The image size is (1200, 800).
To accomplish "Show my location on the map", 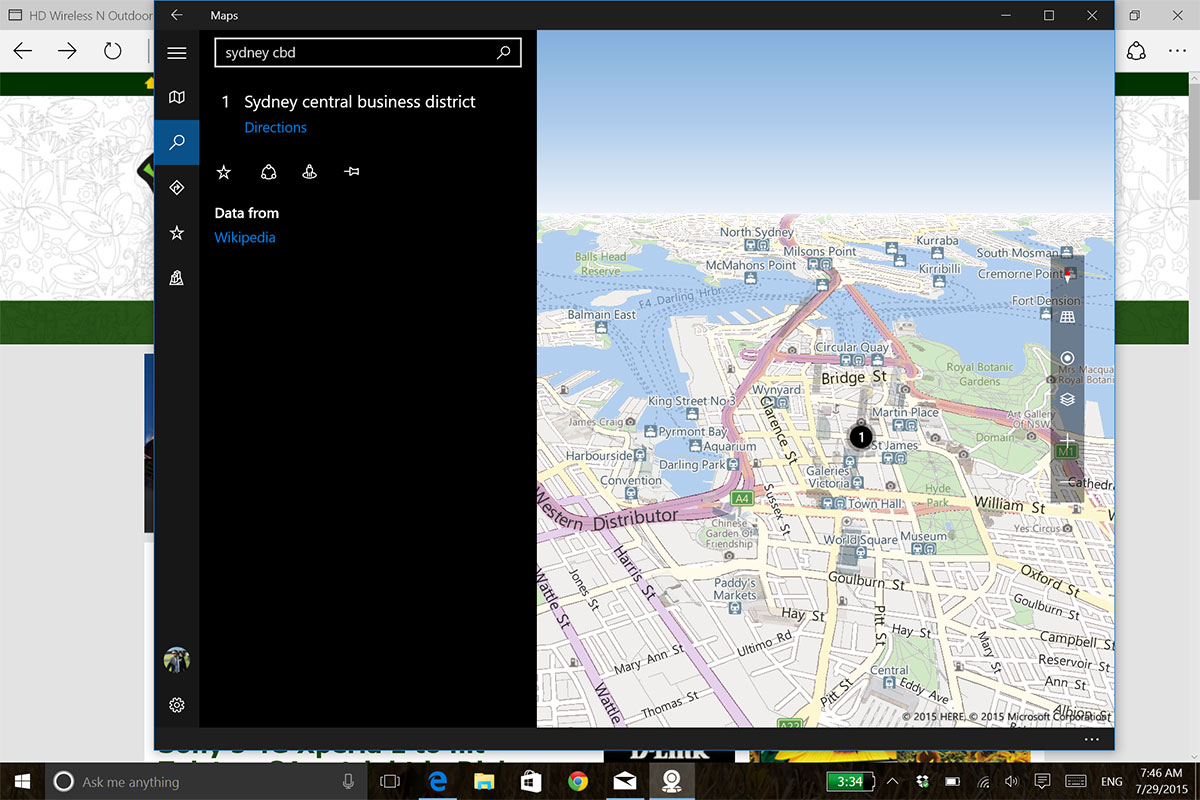I will coord(1067,358).
